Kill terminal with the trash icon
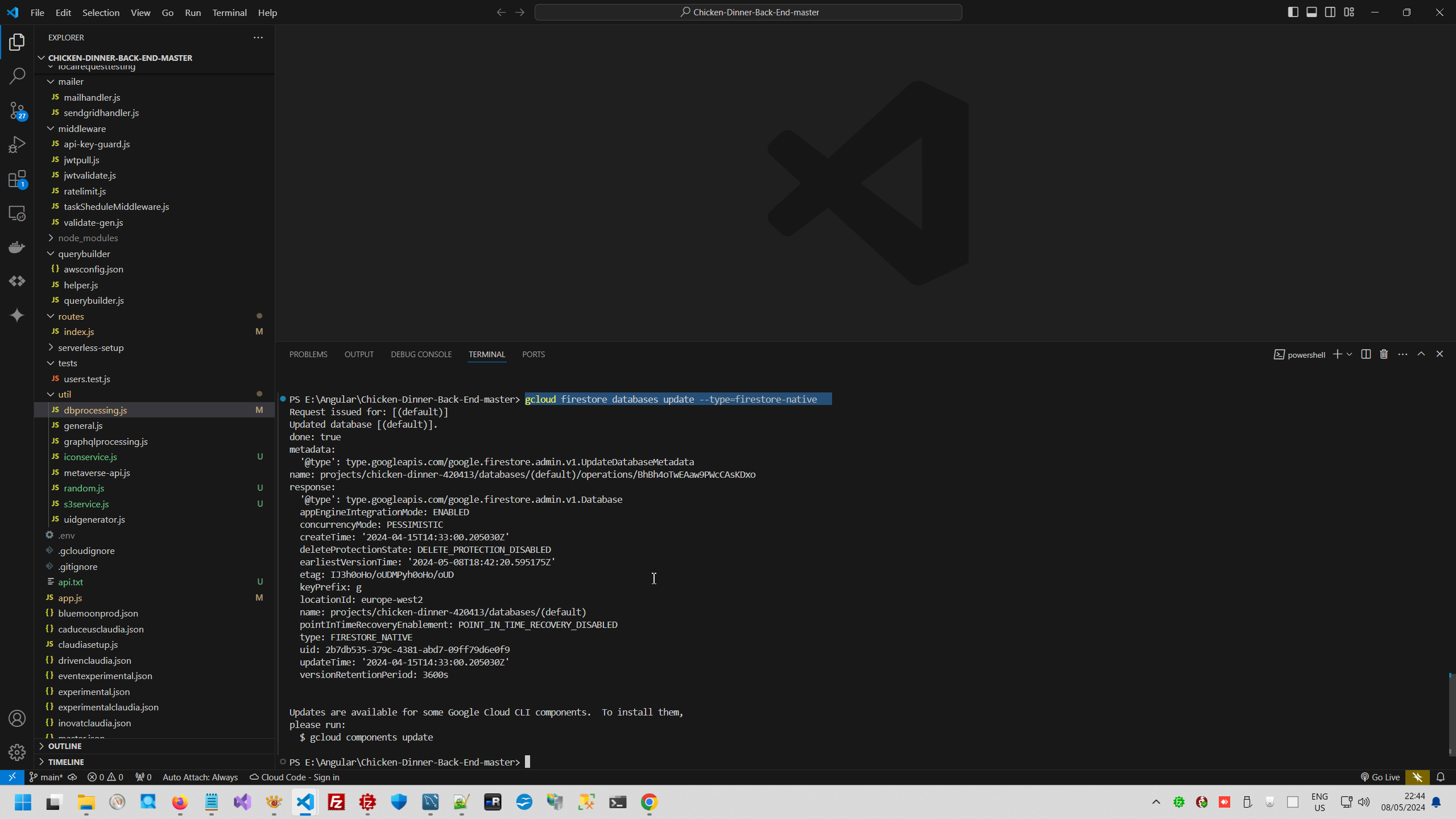 click(x=1384, y=354)
